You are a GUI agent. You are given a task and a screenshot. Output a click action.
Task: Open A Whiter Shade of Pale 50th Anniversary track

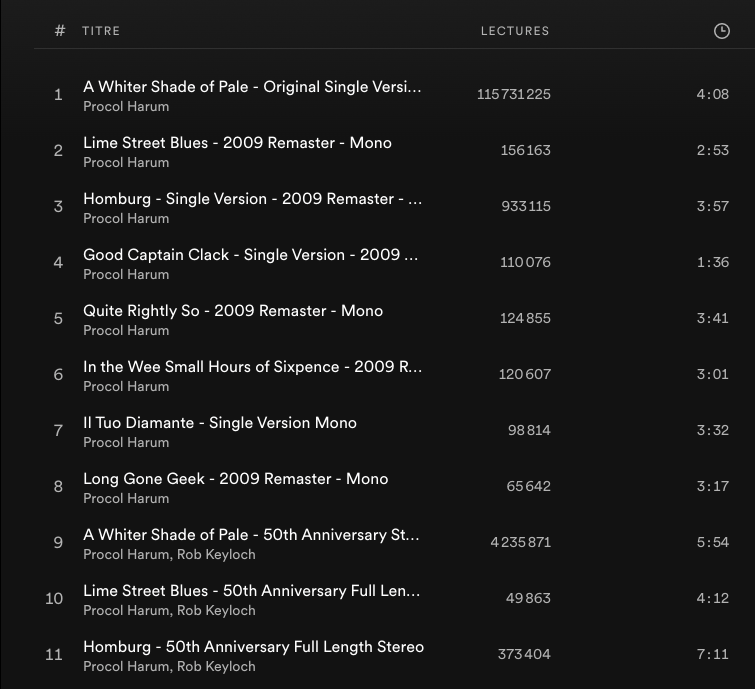click(251, 535)
